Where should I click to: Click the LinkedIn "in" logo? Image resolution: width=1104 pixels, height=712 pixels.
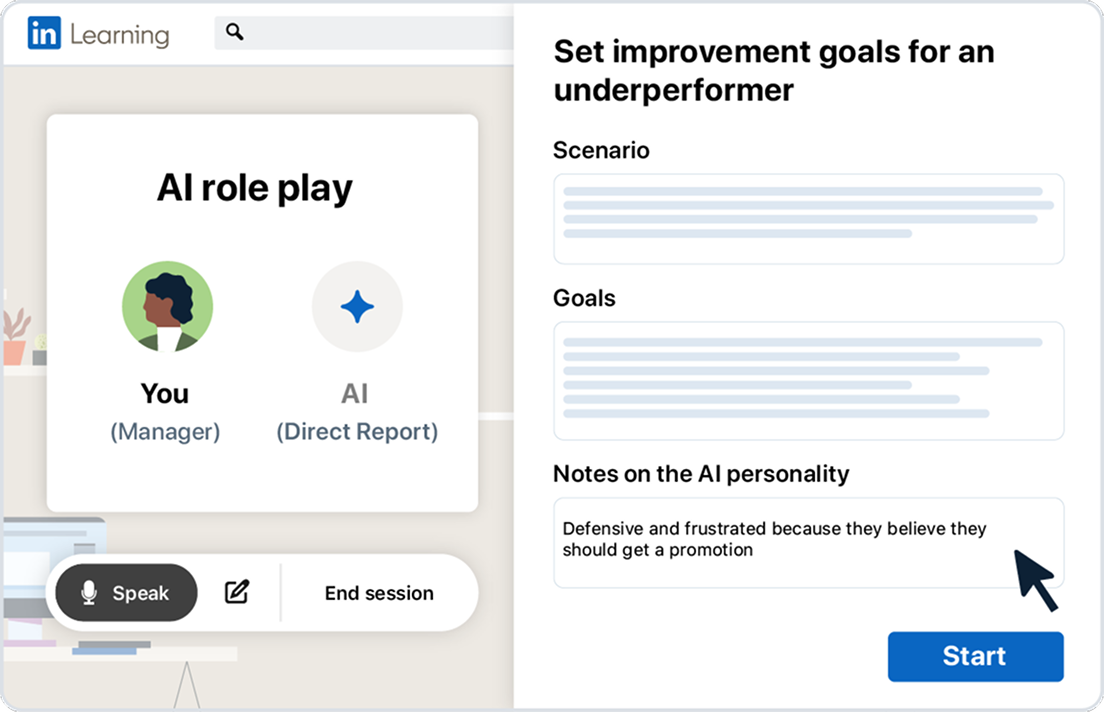click(44, 34)
